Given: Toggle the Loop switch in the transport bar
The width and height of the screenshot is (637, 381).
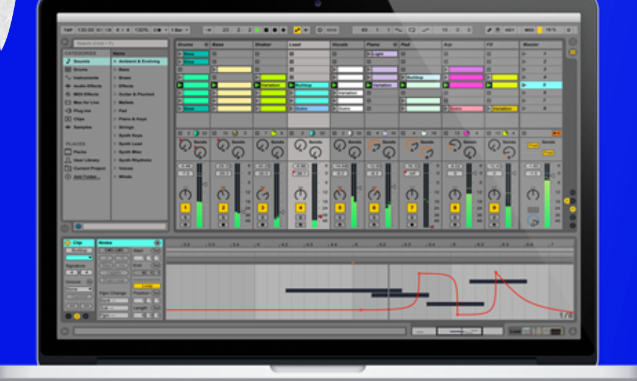Looking at the screenshot, I should 412,30.
